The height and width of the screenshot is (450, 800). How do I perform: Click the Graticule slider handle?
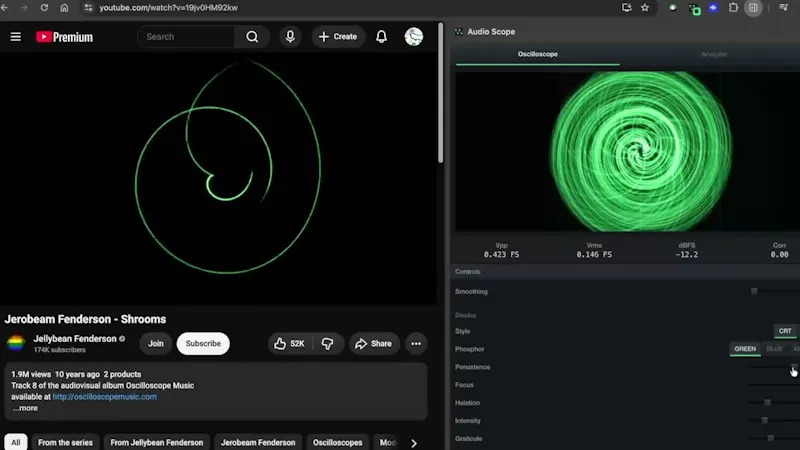[x=770, y=438]
